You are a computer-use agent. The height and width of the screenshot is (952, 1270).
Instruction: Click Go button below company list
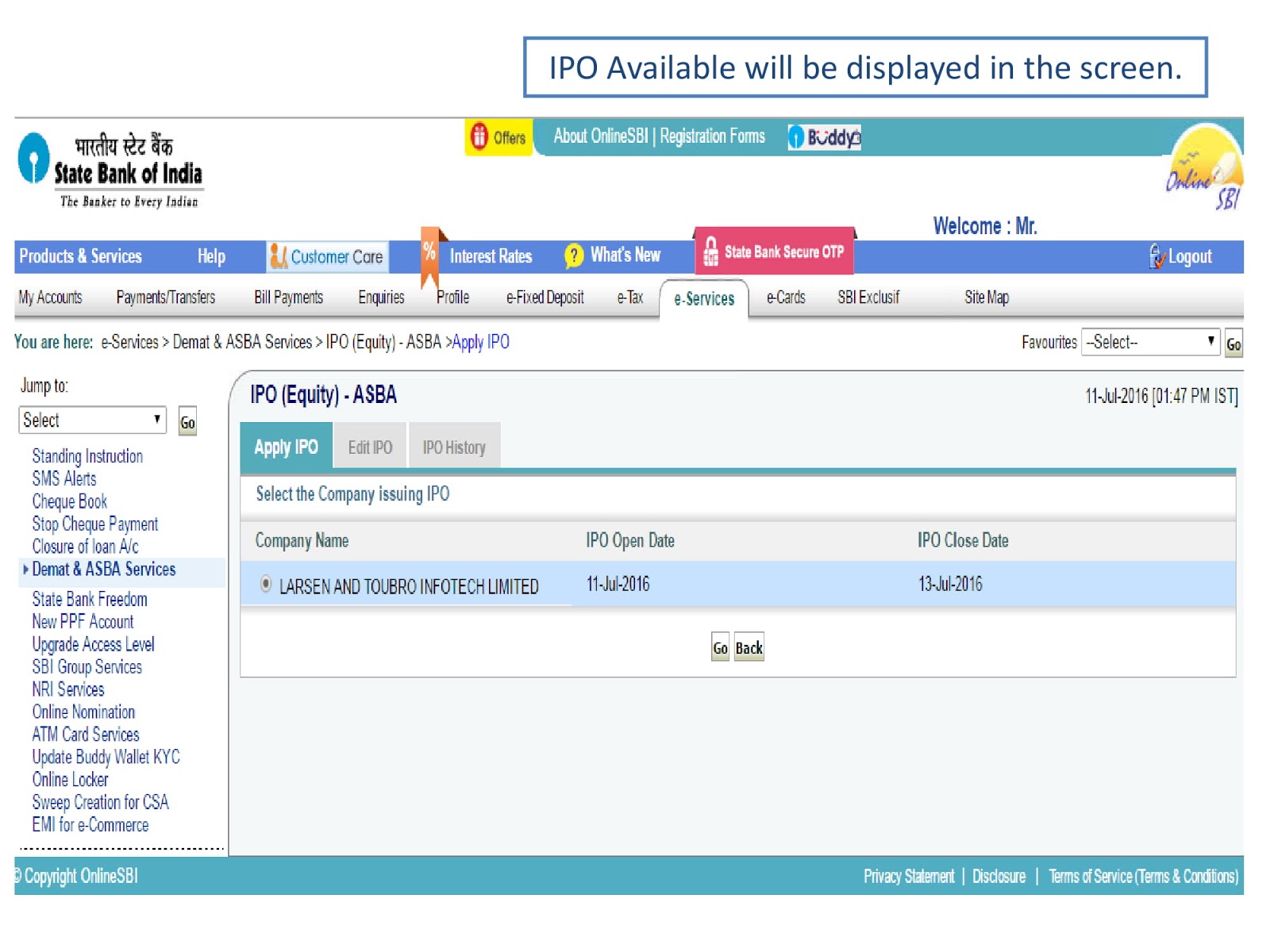click(720, 648)
